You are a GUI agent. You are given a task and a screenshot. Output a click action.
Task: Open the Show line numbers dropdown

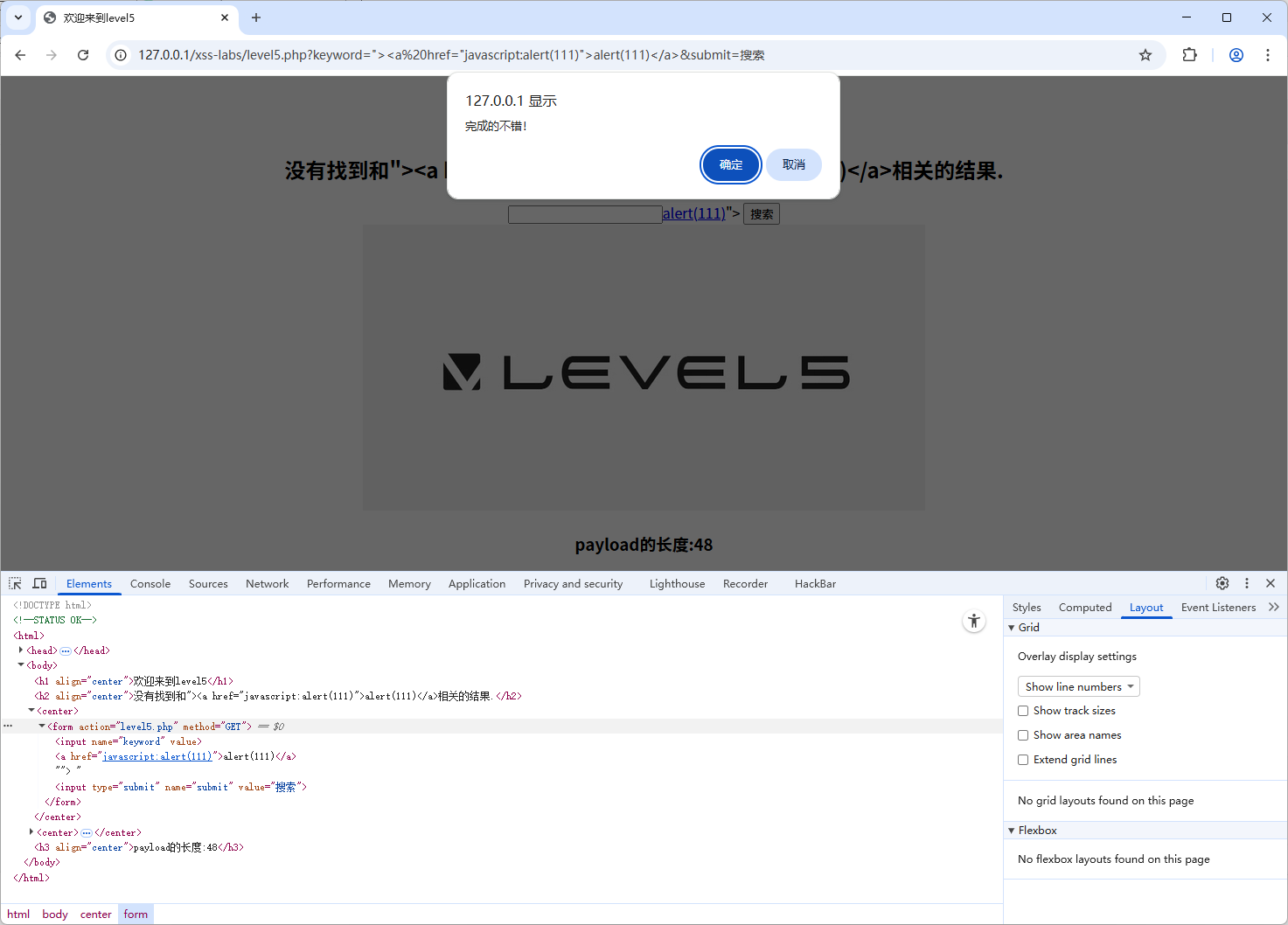click(x=1079, y=686)
